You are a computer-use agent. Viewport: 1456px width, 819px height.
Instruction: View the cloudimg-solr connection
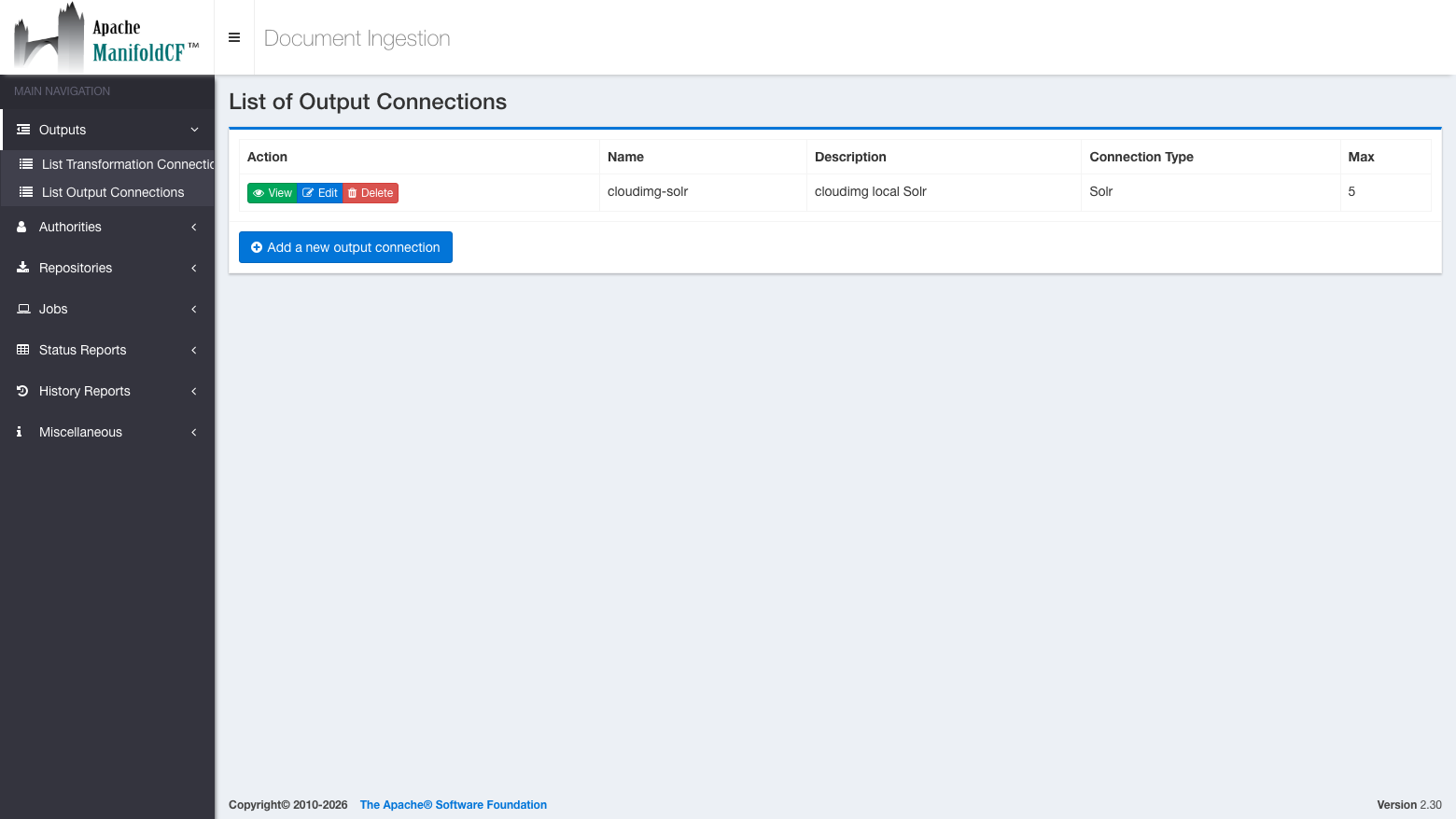click(x=273, y=193)
